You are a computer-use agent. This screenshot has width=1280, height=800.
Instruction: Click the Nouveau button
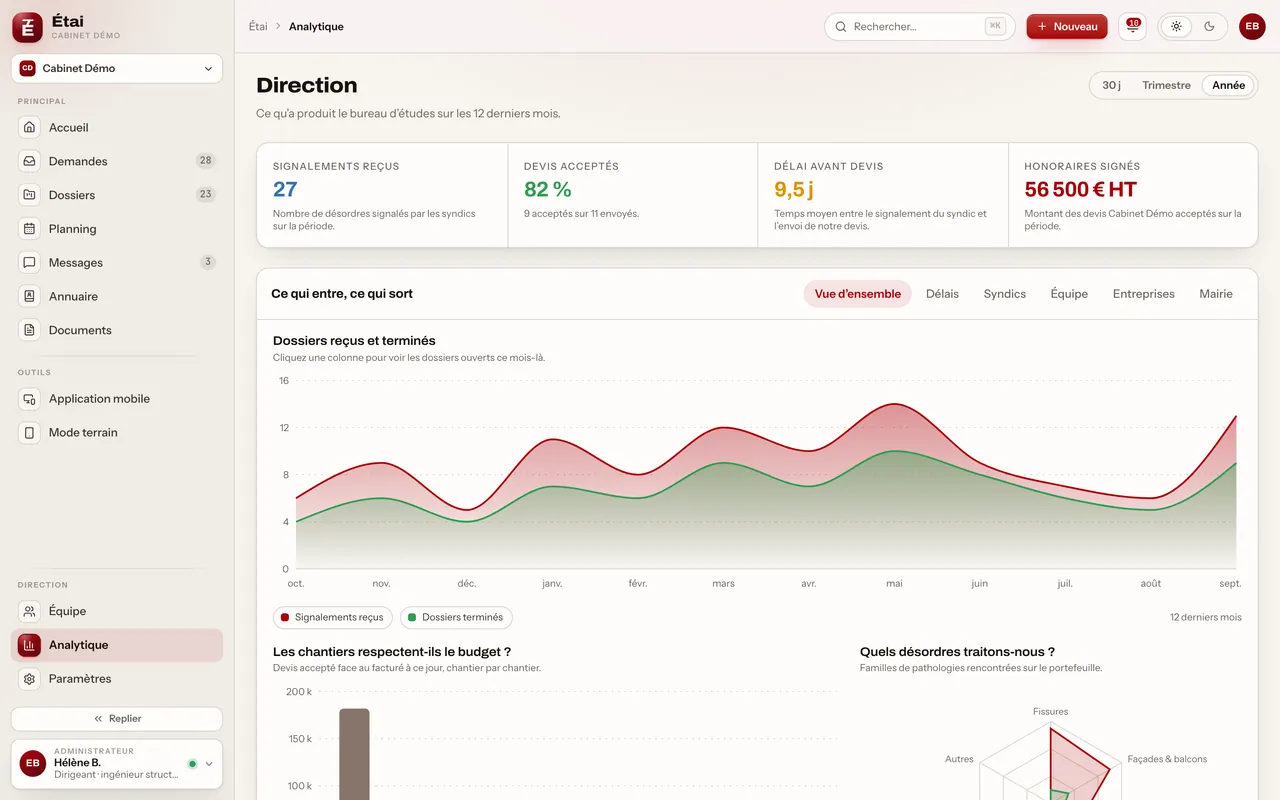coord(1067,27)
